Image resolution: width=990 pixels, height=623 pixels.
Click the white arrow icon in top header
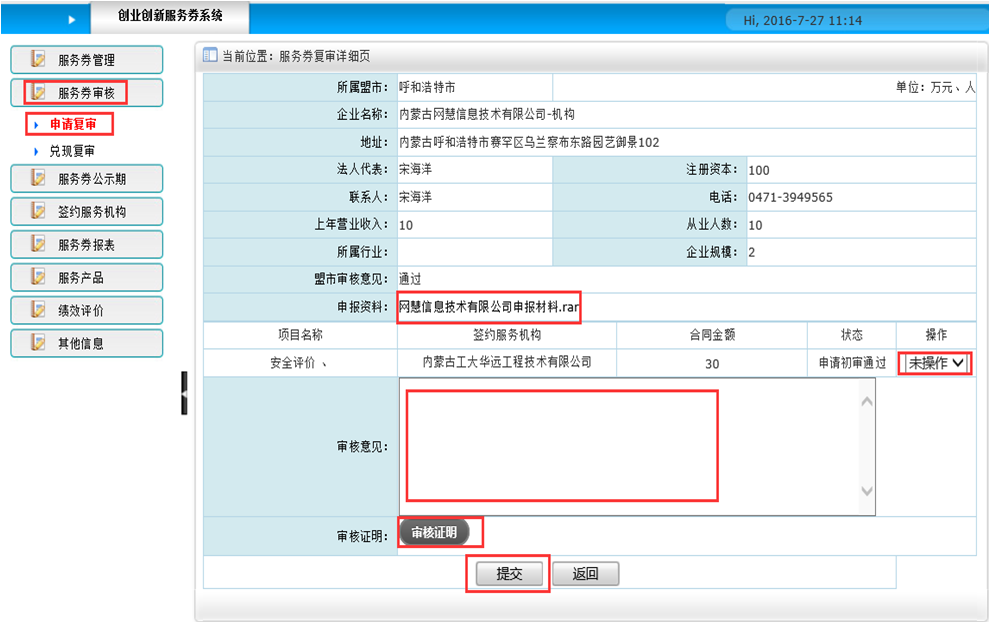click(x=71, y=20)
